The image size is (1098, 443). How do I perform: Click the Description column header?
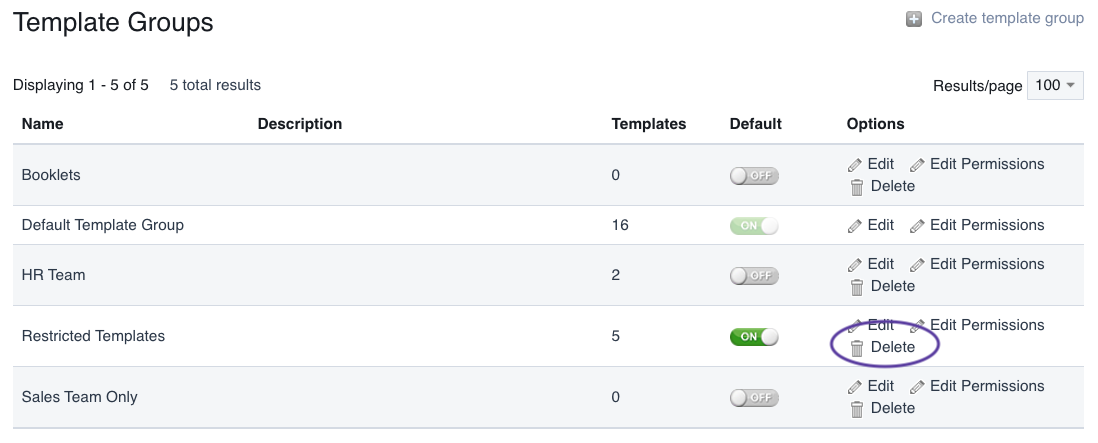coord(300,124)
